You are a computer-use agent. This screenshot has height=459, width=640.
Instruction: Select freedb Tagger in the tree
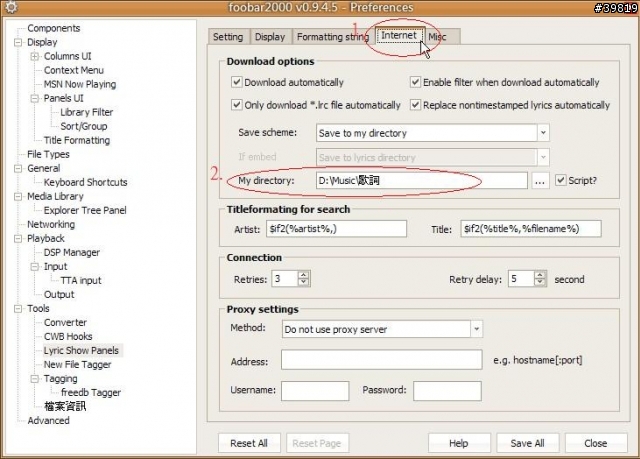[x=91, y=392]
